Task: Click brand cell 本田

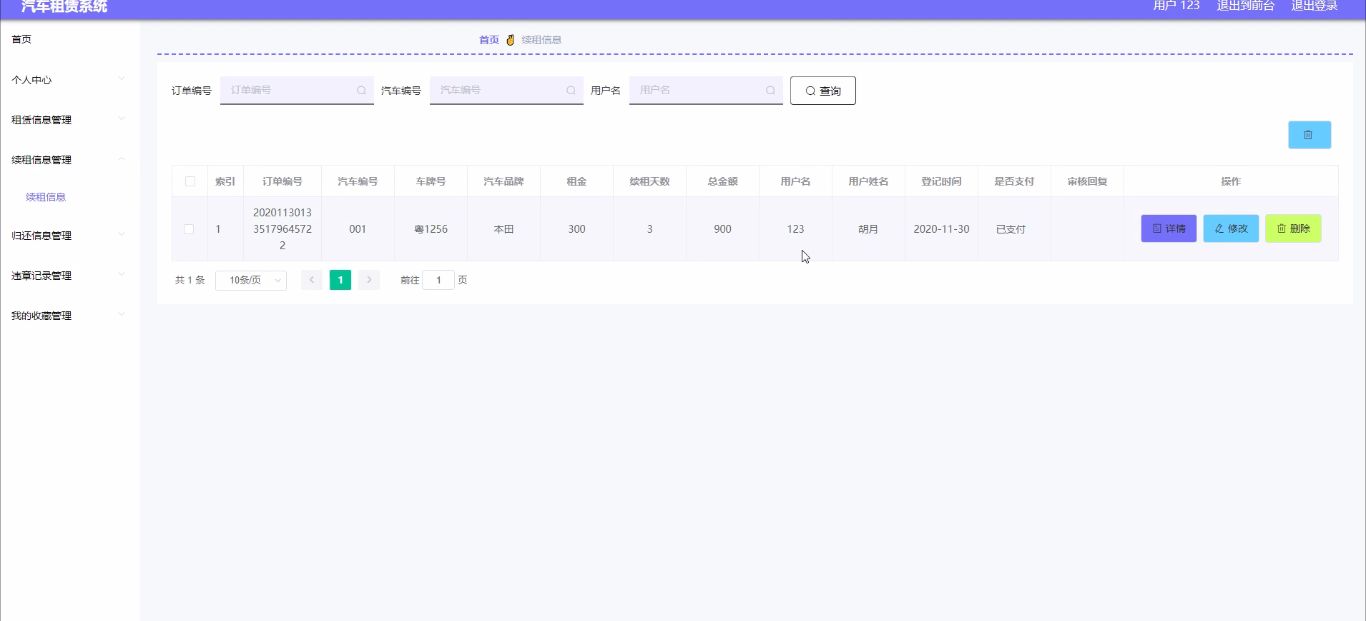Action: coord(504,229)
